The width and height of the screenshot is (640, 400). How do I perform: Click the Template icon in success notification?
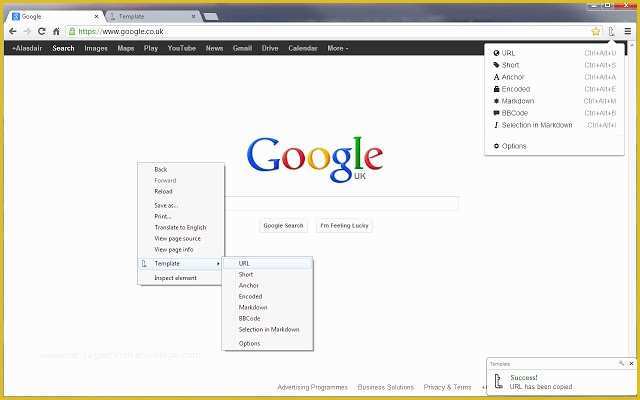tap(498, 381)
